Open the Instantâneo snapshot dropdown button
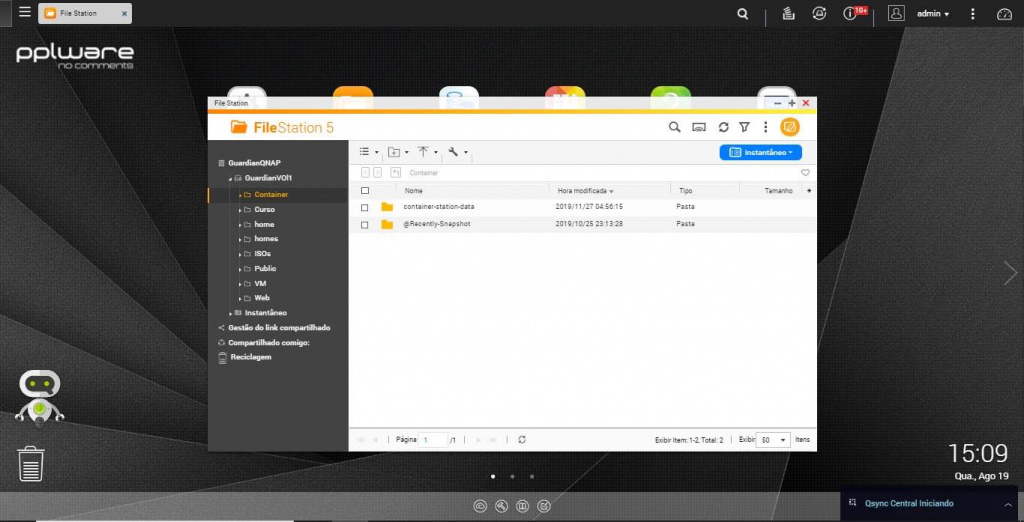Viewport: 1024px width, 522px height. click(x=761, y=152)
